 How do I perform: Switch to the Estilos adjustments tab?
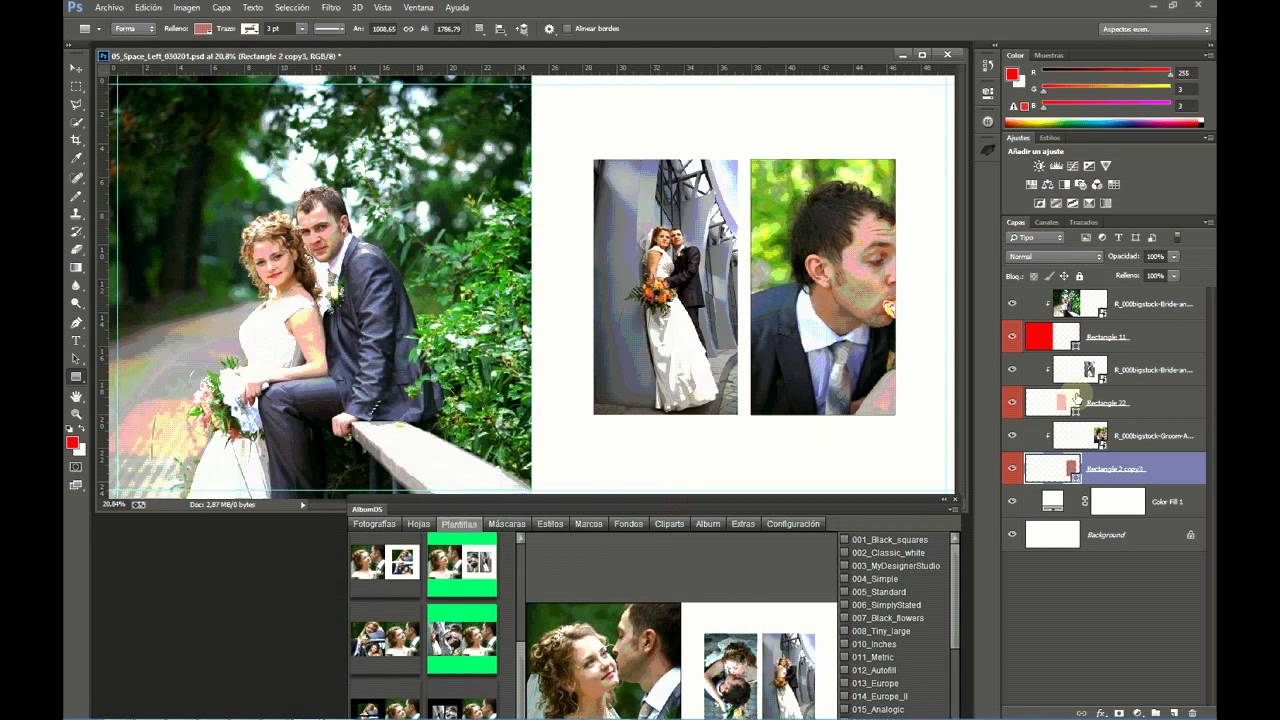(x=1049, y=138)
